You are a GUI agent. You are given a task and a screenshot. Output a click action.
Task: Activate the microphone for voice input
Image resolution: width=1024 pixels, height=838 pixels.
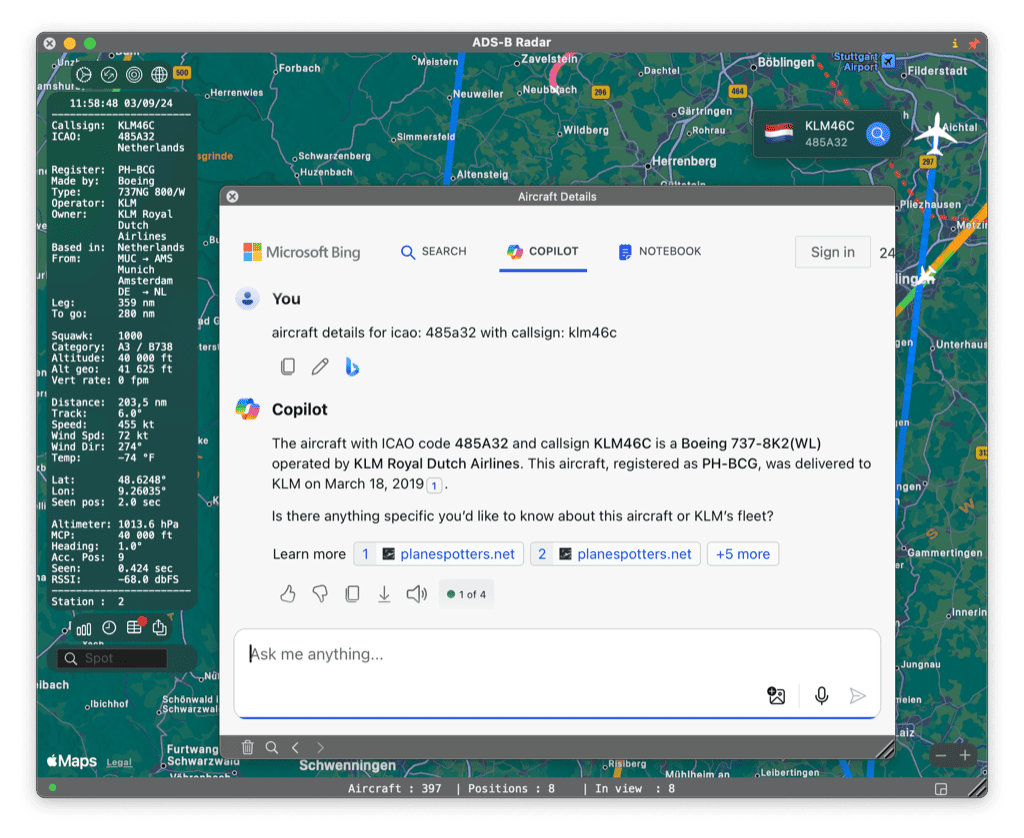[821, 696]
